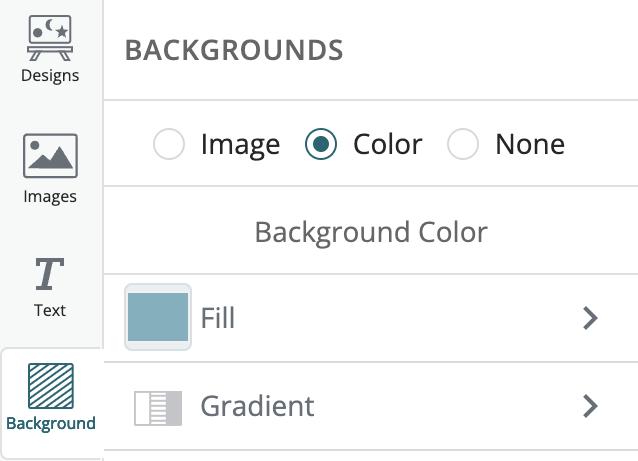Click the Designs label in sidebar
This screenshot has width=638, height=461.
tap(50, 76)
